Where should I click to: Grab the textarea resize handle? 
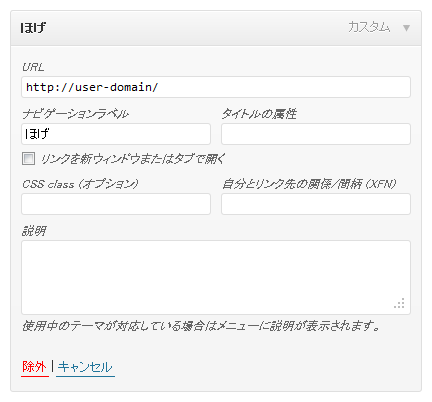(400, 303)
